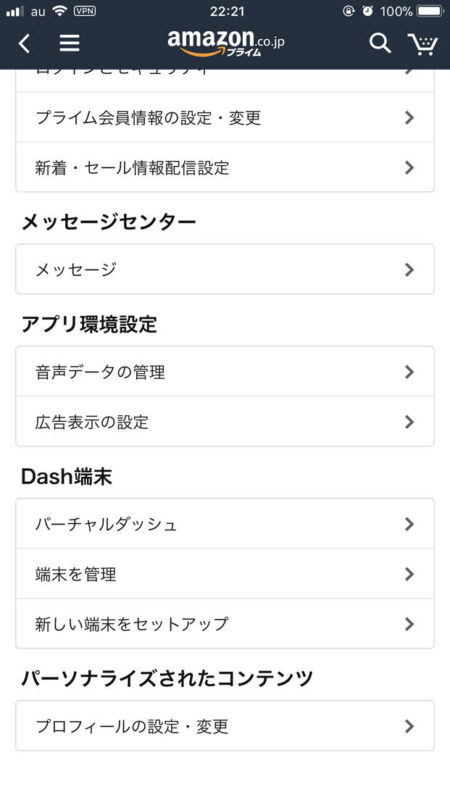Open プロフィールの設定・変更

click(x=225, y=726)
